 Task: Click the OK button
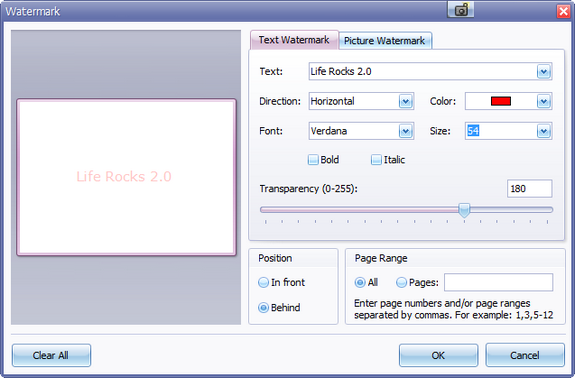438,355
